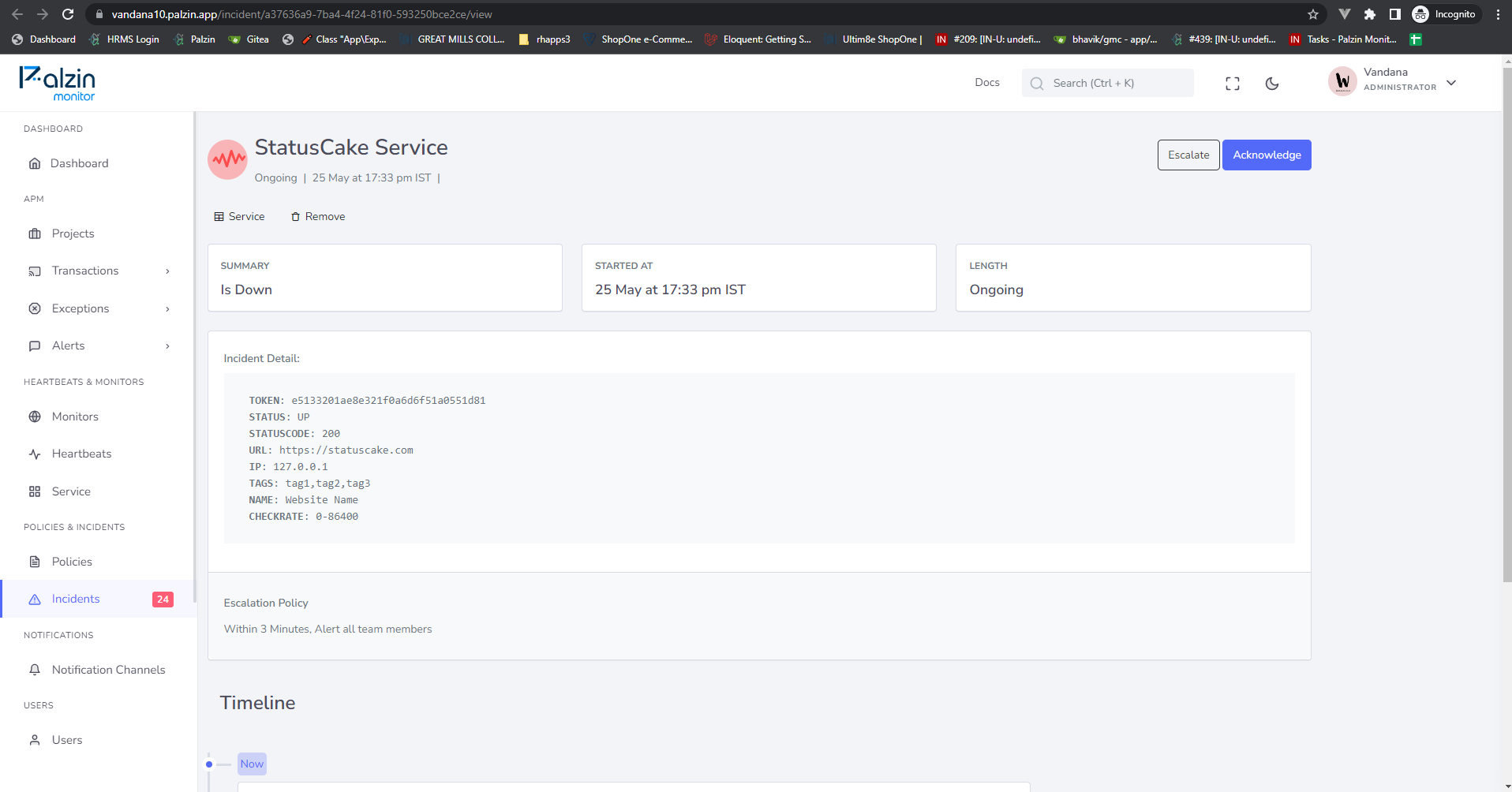Click the StatusCake Service red pulse icon
1512x792 pixels.
pyautogui.click(x=227, y=160)
